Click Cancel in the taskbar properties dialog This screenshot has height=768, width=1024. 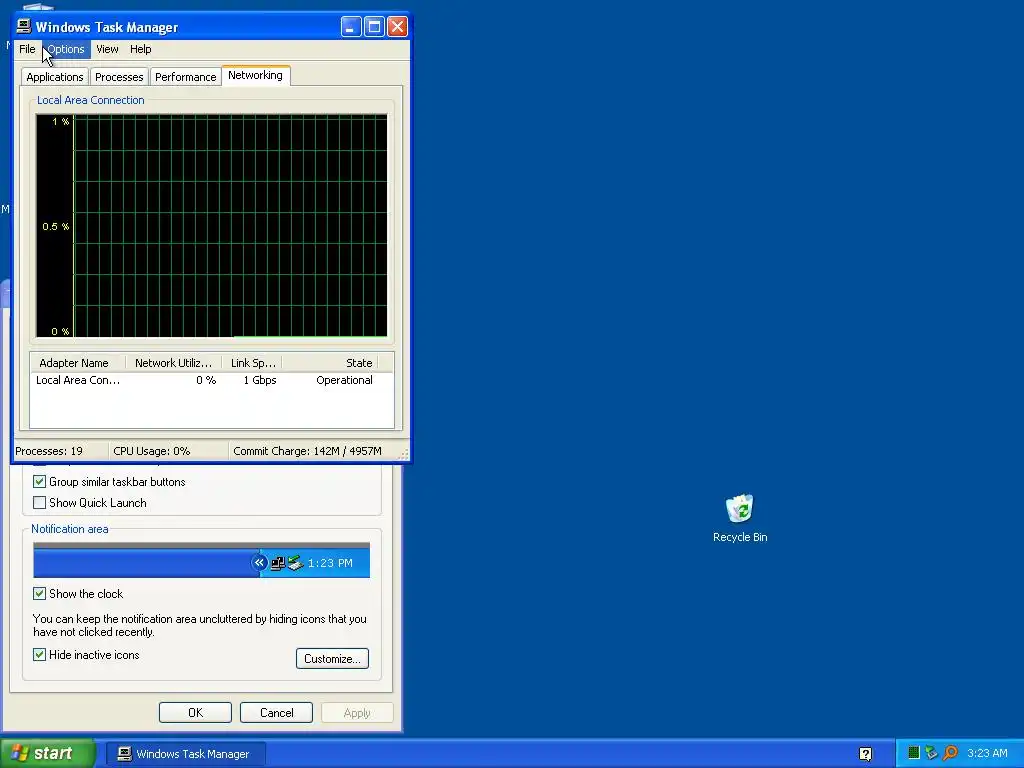coord(276,712)
